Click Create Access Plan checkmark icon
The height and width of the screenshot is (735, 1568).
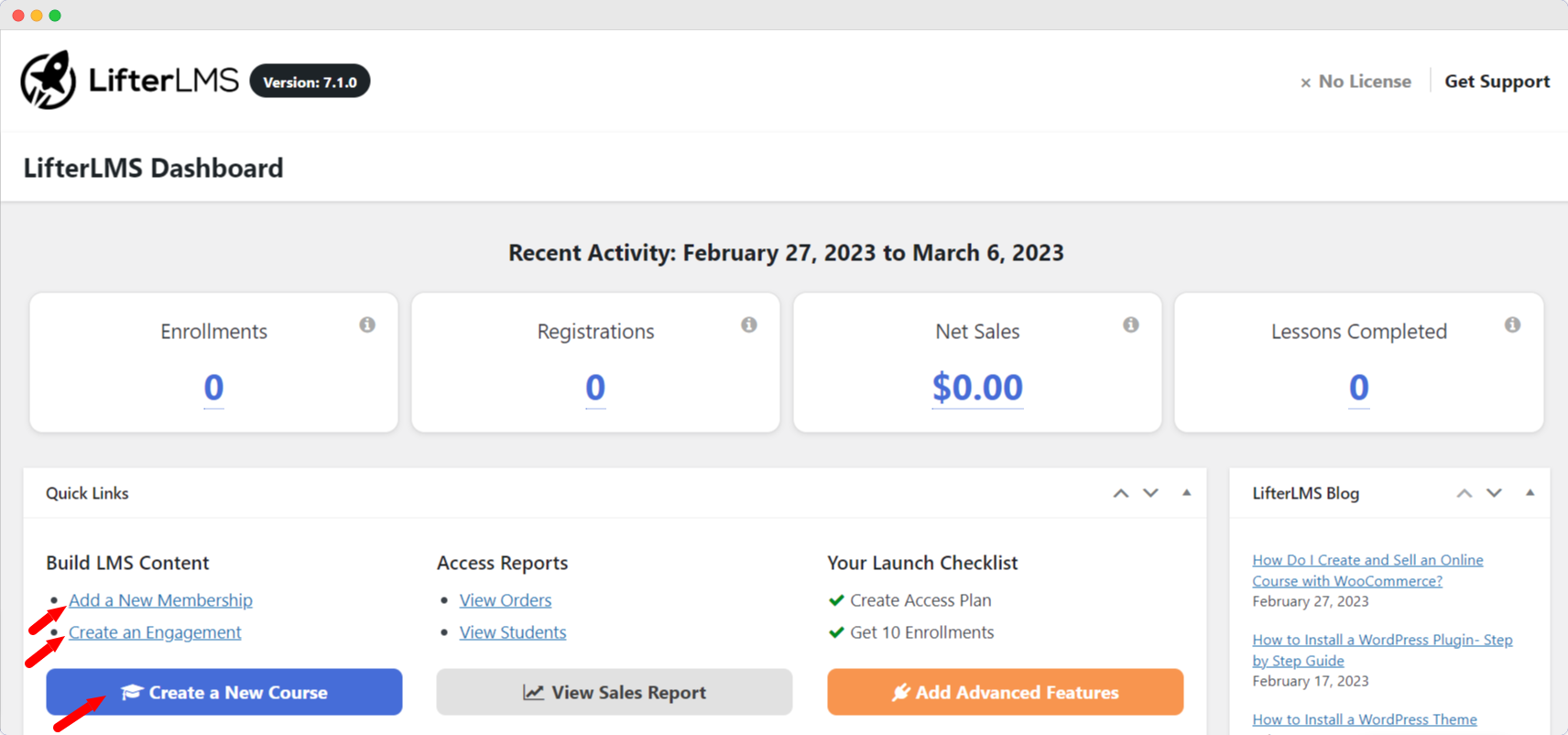pos(836,600)
